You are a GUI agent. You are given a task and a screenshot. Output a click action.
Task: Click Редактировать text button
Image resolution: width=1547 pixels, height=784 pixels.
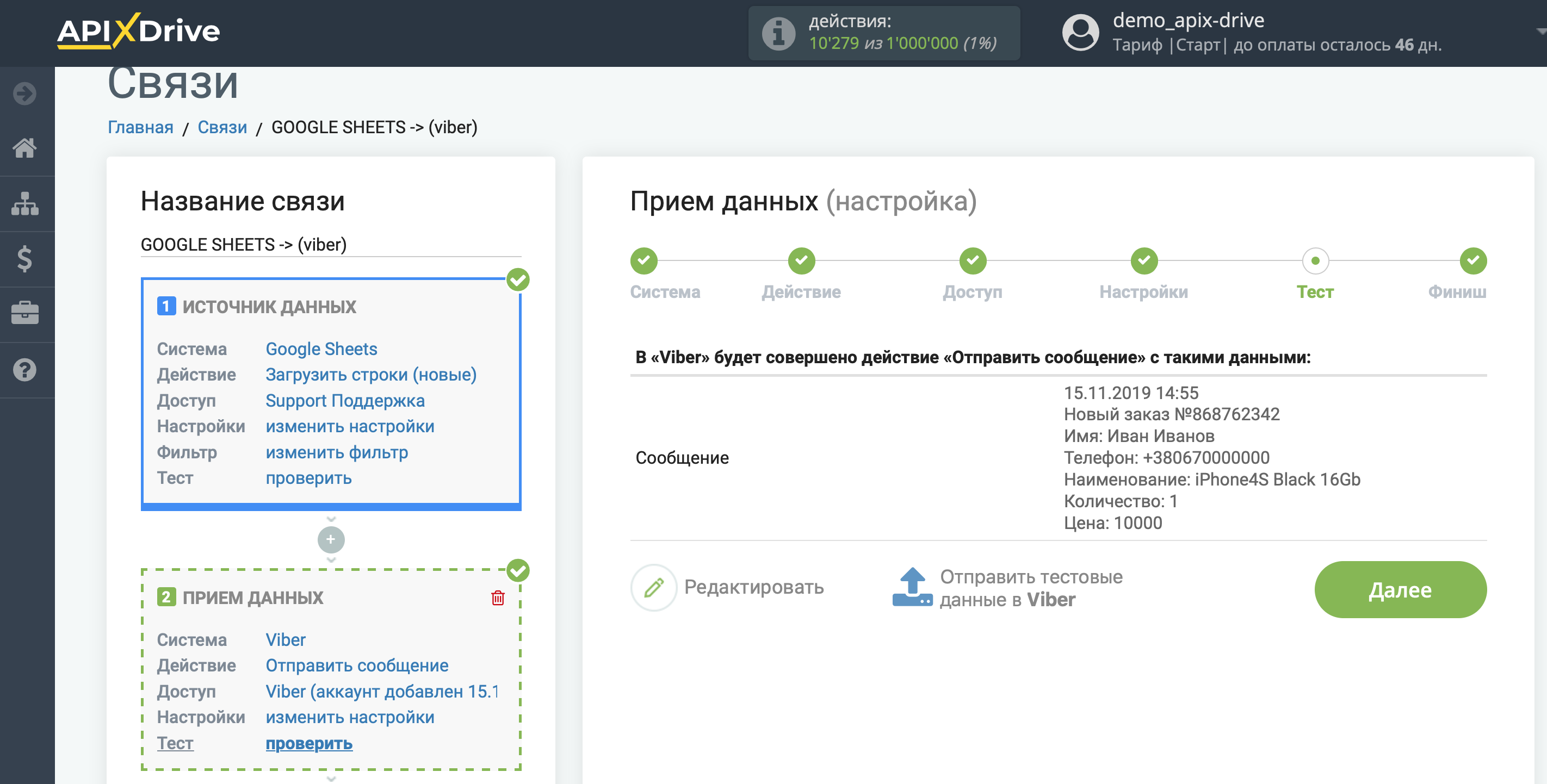[x=754, y=587]
